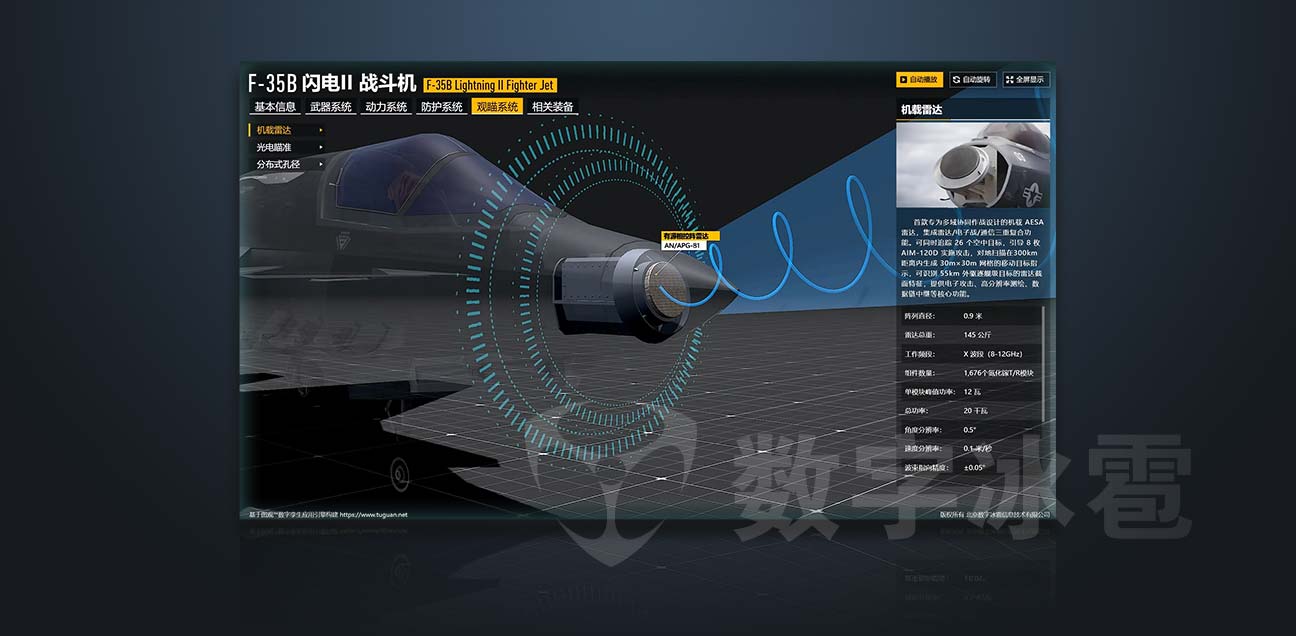Click the 自动旋转 rotate icon
The image size is (1296, 636).
point(957,79)
